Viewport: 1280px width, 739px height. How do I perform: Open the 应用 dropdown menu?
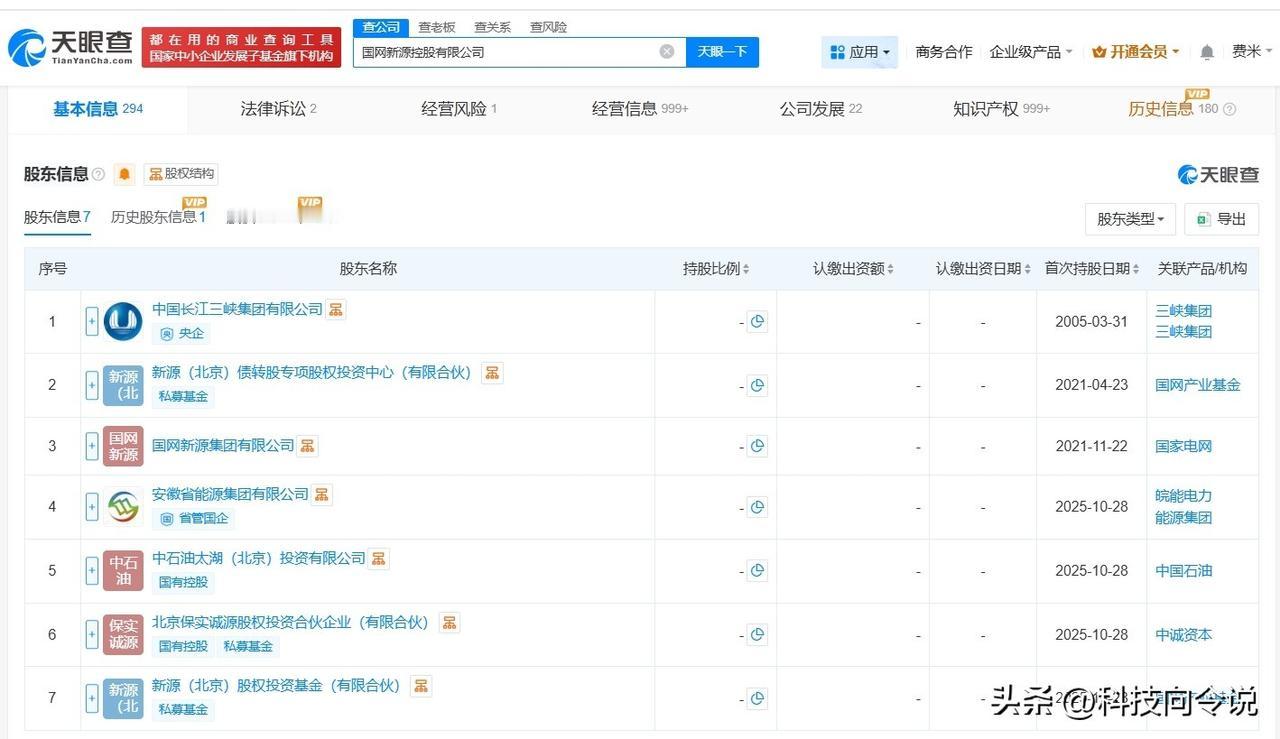(x=860, y=52)
